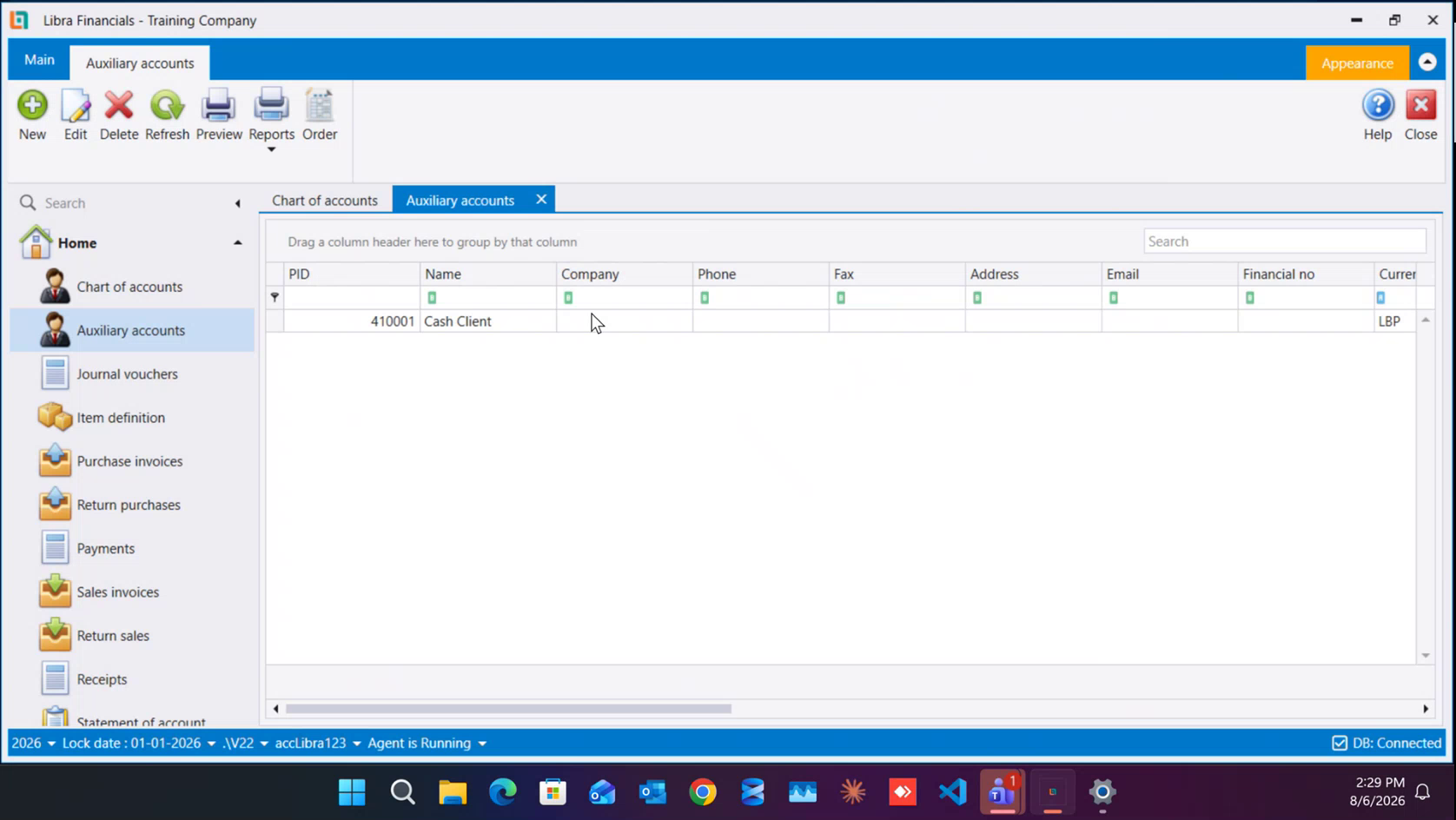1456x820 pixels.
Task: Click the 410001 PID cell
Action: click(352, 321)
